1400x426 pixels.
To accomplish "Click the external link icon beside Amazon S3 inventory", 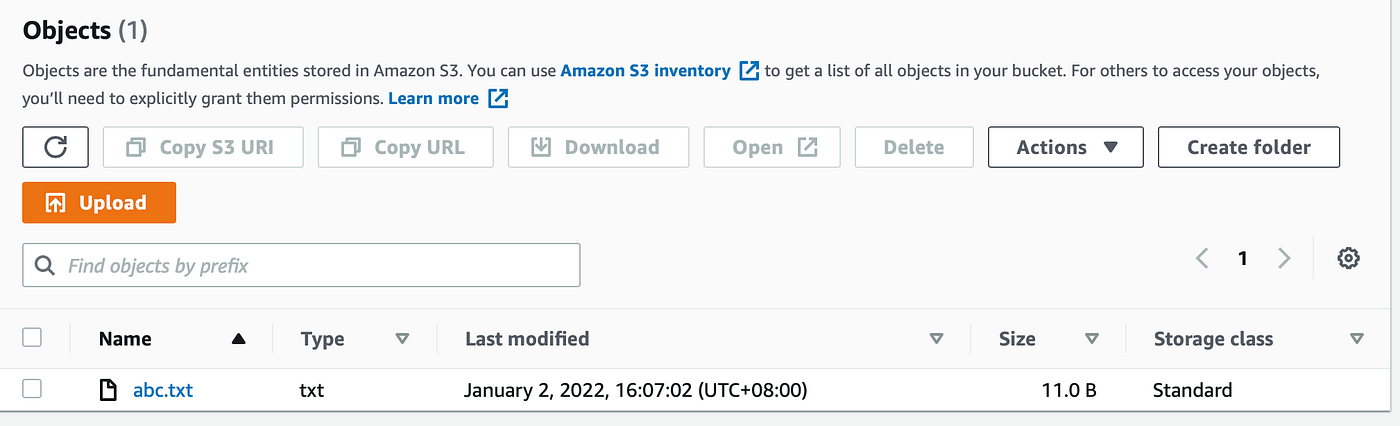I will coord(749,71).
